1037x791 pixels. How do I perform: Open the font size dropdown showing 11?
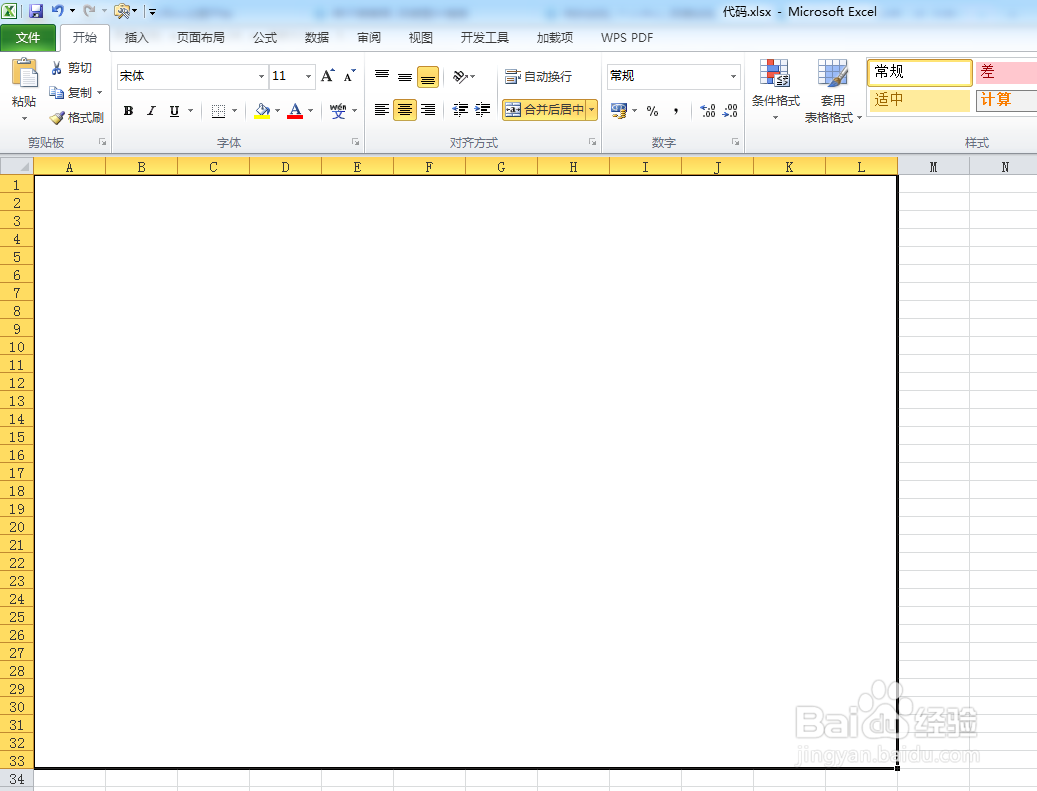[308, 77]
